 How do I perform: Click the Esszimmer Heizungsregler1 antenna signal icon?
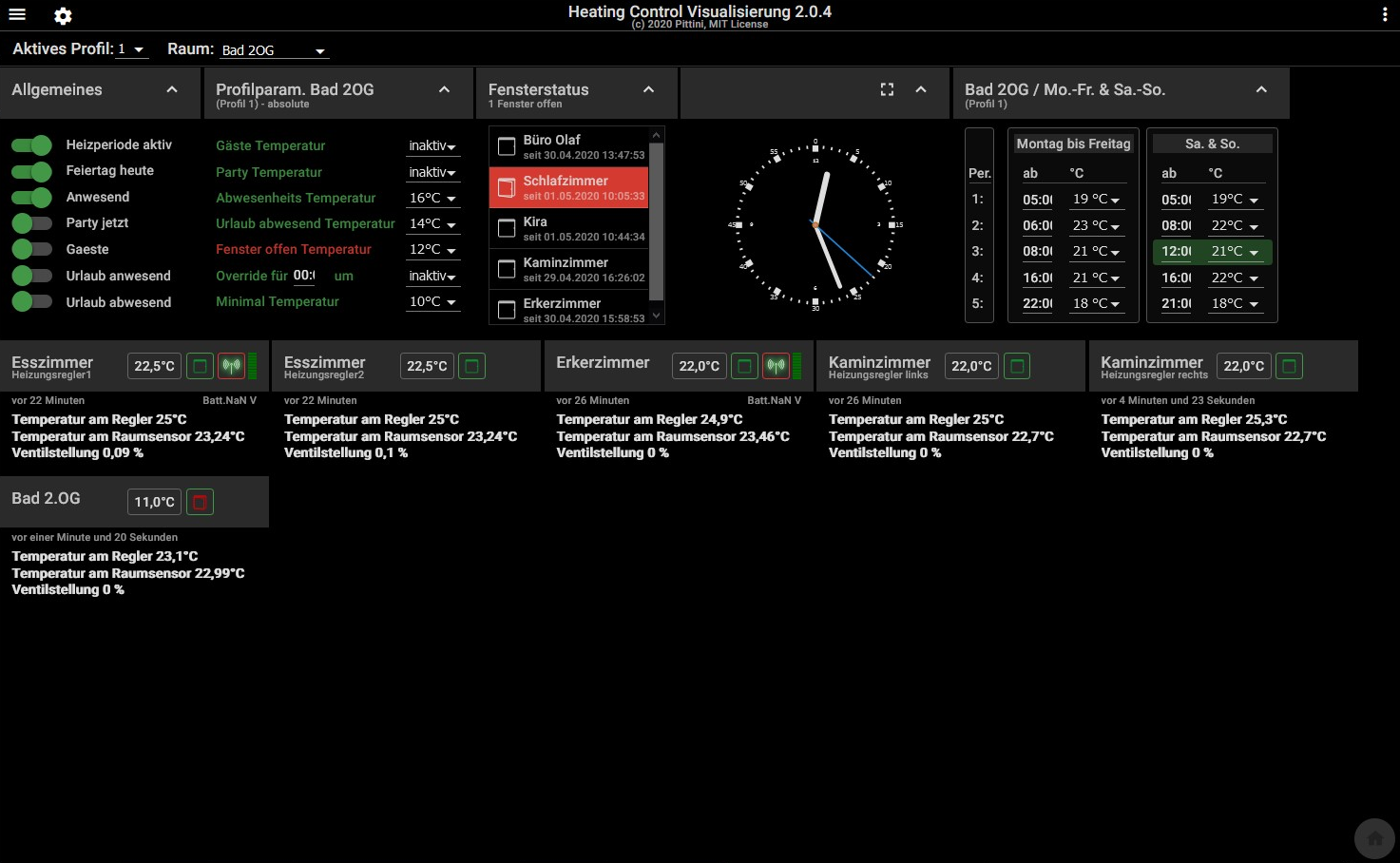[x=231, y=366]
